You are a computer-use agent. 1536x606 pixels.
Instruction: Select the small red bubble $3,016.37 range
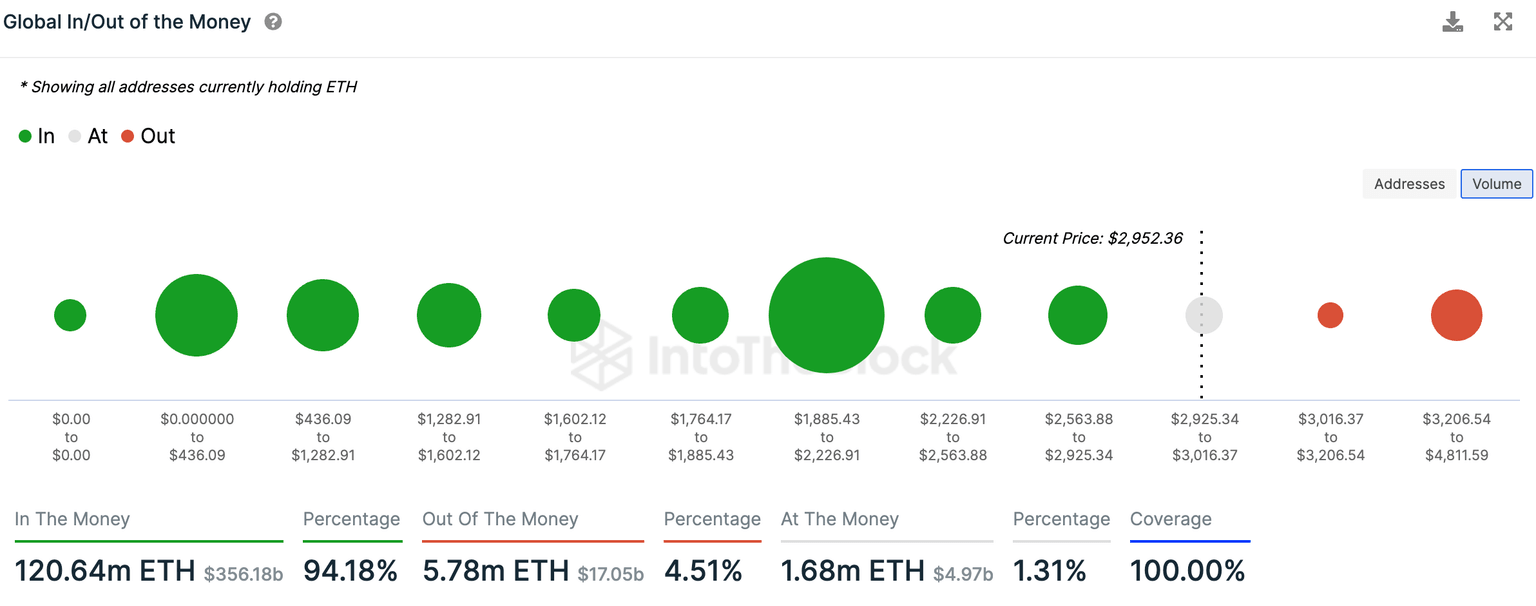click(1330, 315)
